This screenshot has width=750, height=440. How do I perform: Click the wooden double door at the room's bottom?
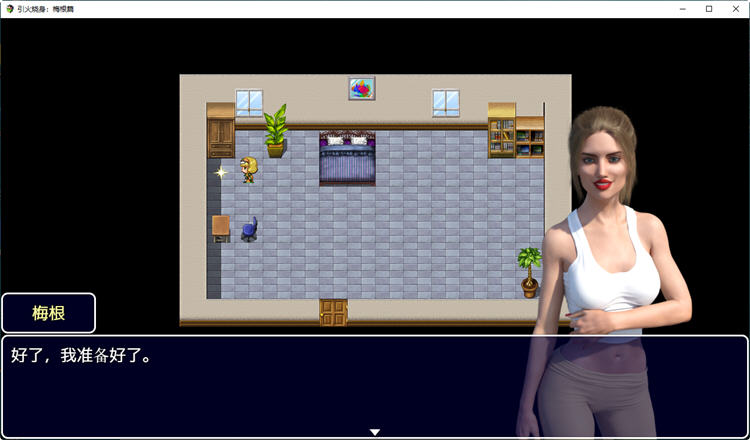coord(333,312)
